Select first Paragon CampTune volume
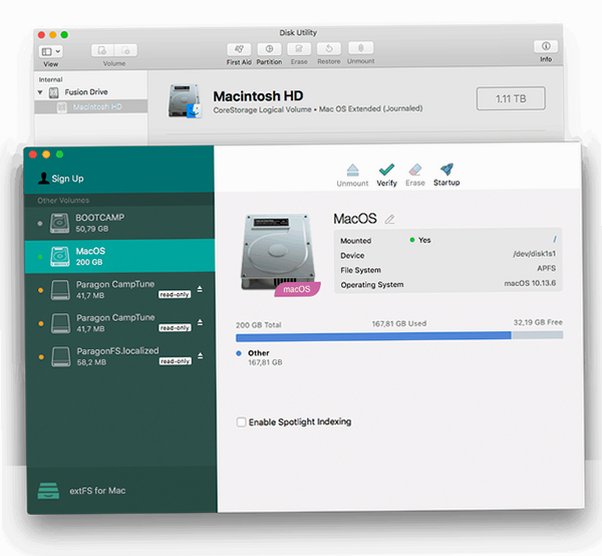 pos(119,290)
